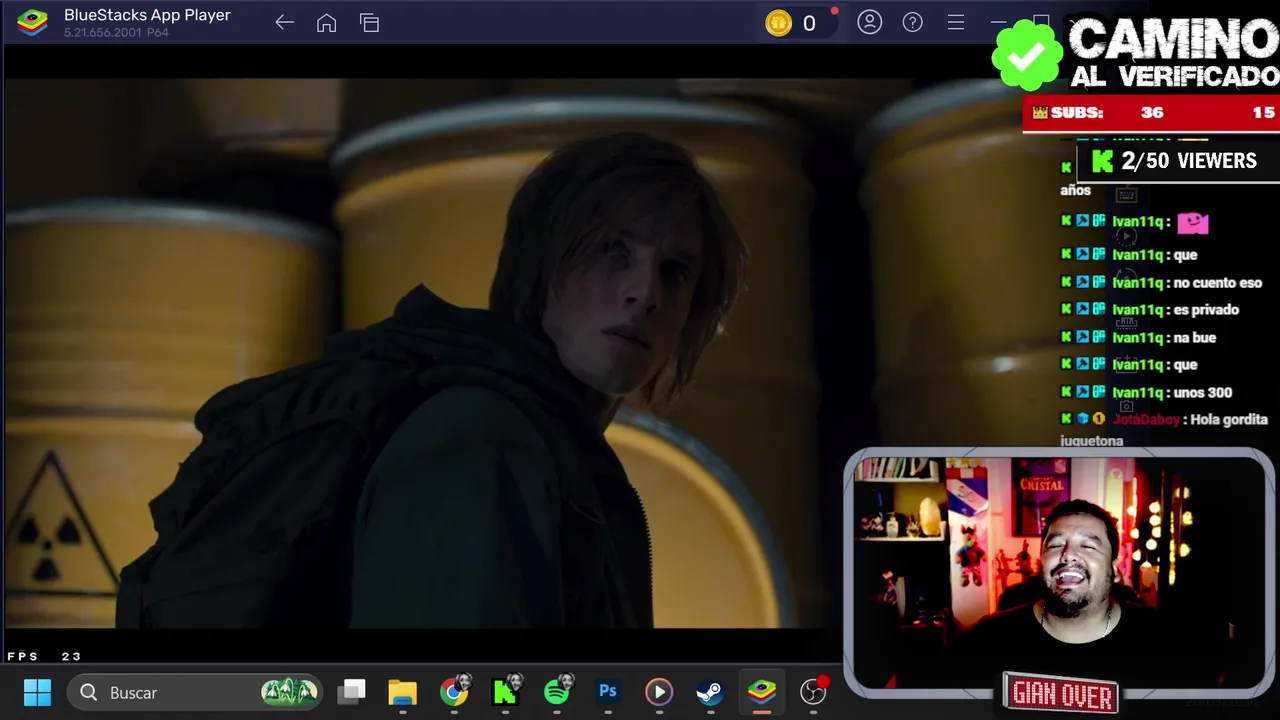Click the '2/50 VIEWERS' counter

1178,161
